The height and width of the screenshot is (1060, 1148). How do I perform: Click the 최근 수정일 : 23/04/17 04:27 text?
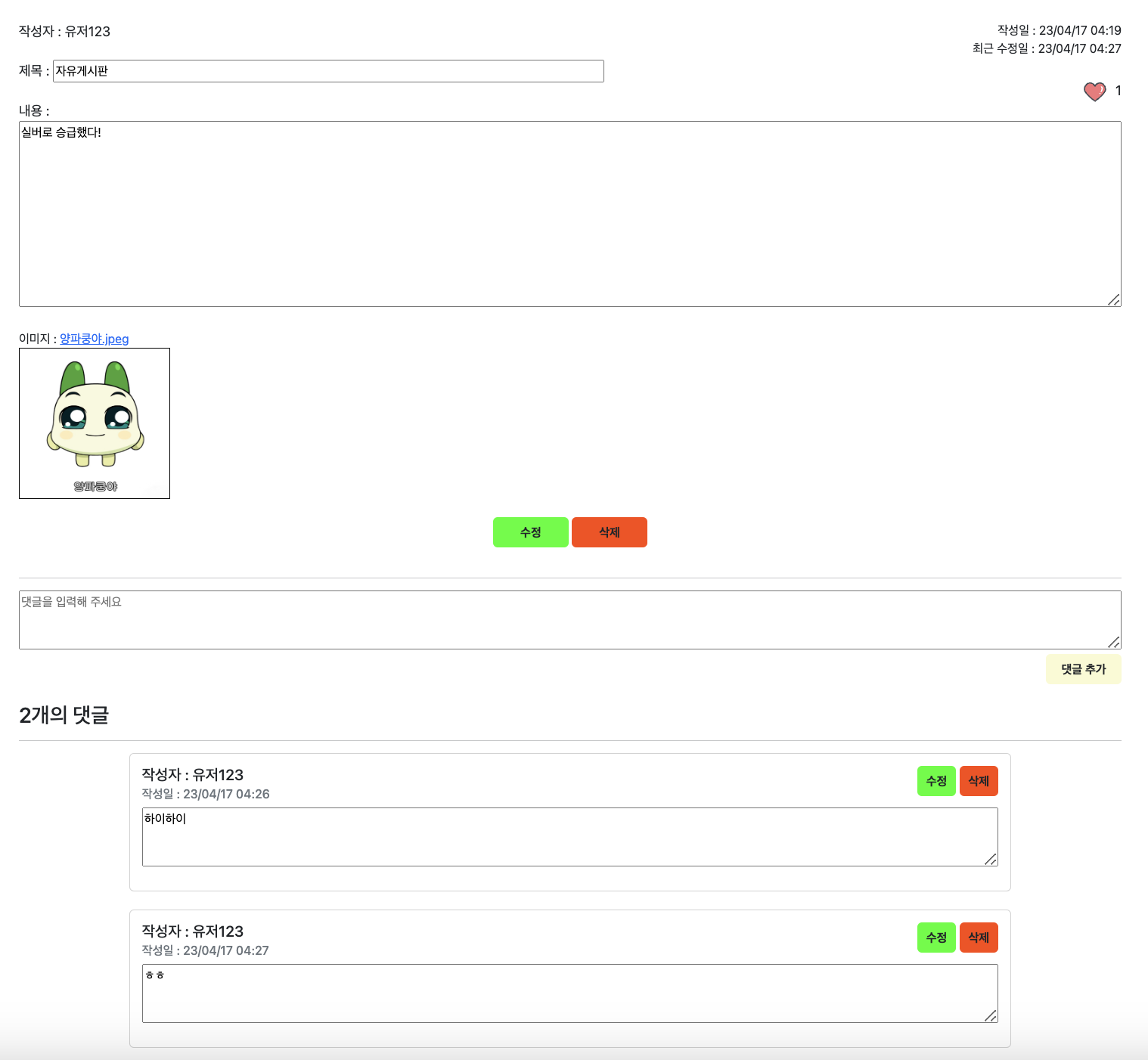[1047, 48]
